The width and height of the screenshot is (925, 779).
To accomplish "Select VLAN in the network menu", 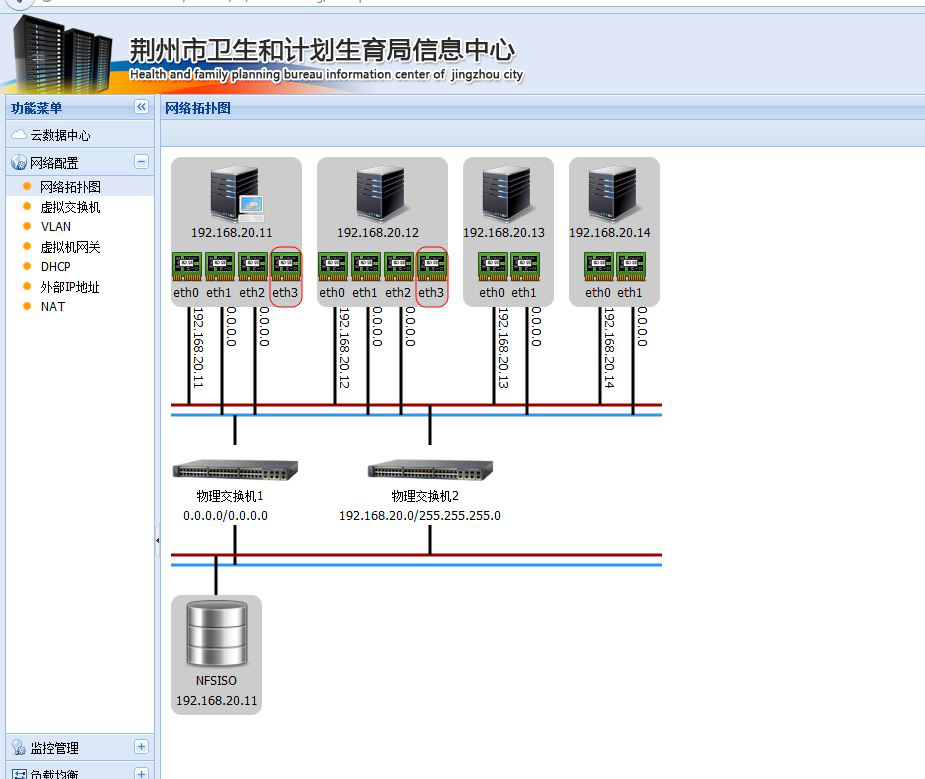I will point(56,227).
